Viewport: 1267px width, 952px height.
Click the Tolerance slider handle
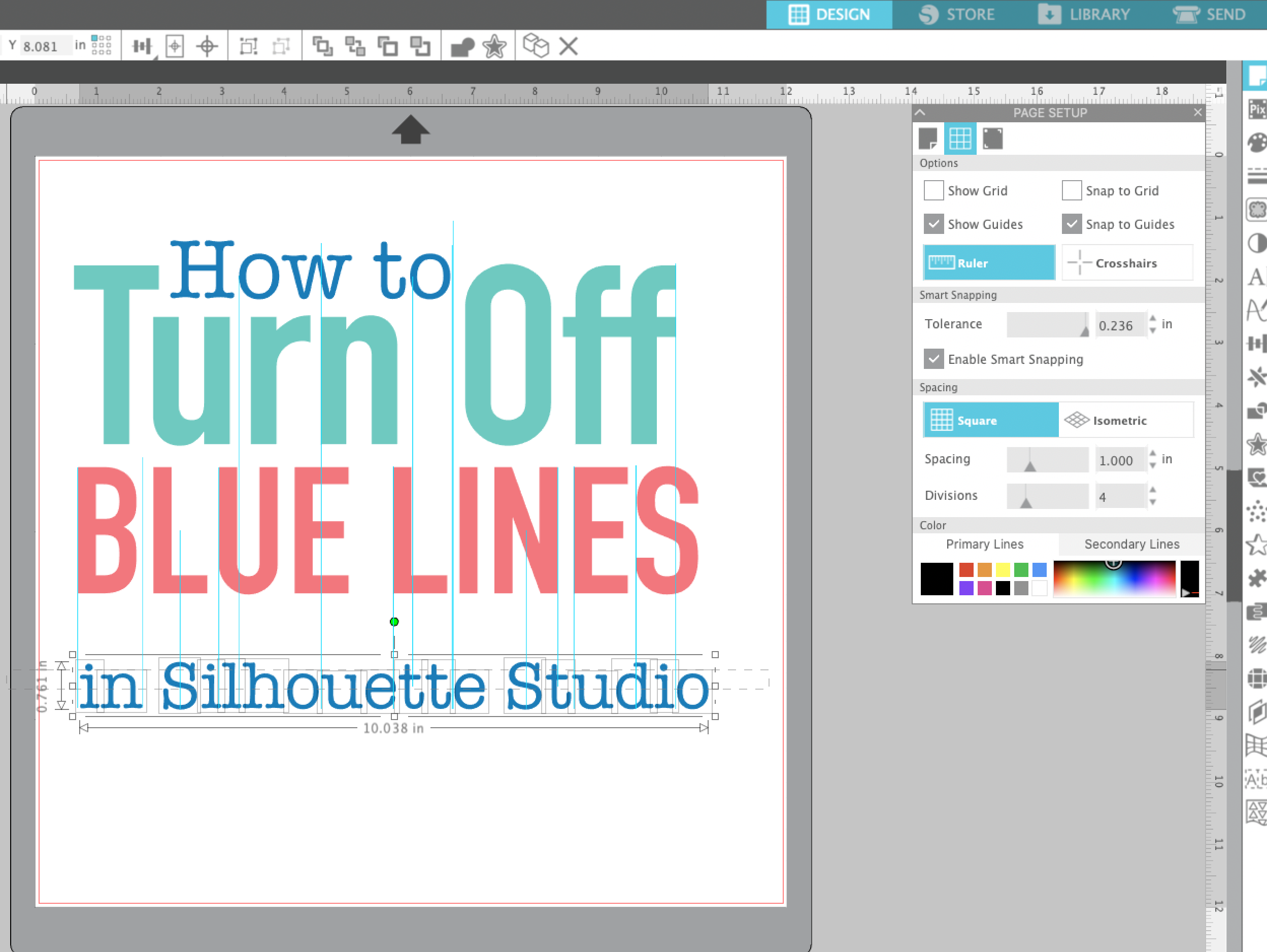tap(1084, 330)
